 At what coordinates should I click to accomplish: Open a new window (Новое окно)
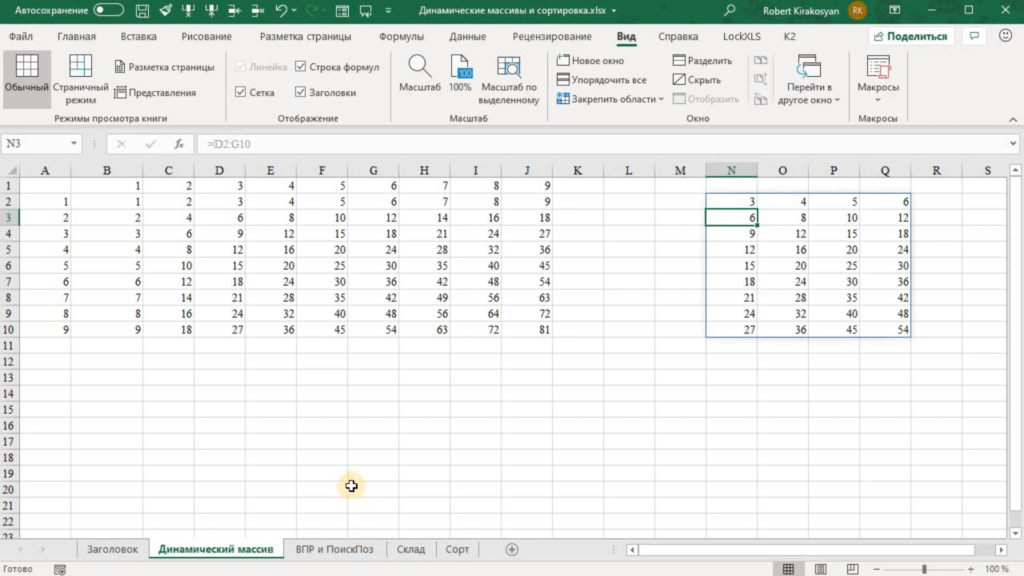591,61
